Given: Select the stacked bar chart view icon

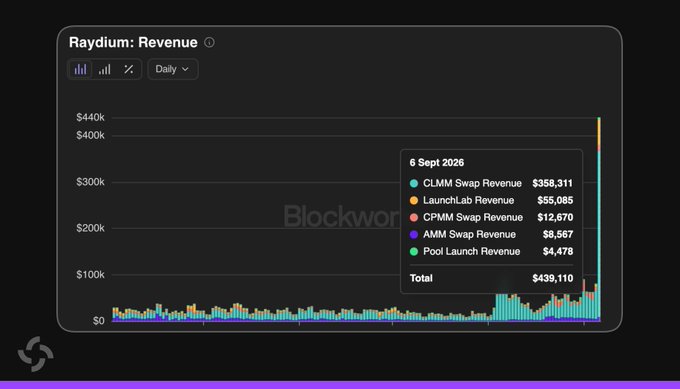Looking at the screenshot, I should tap(80, 69).
